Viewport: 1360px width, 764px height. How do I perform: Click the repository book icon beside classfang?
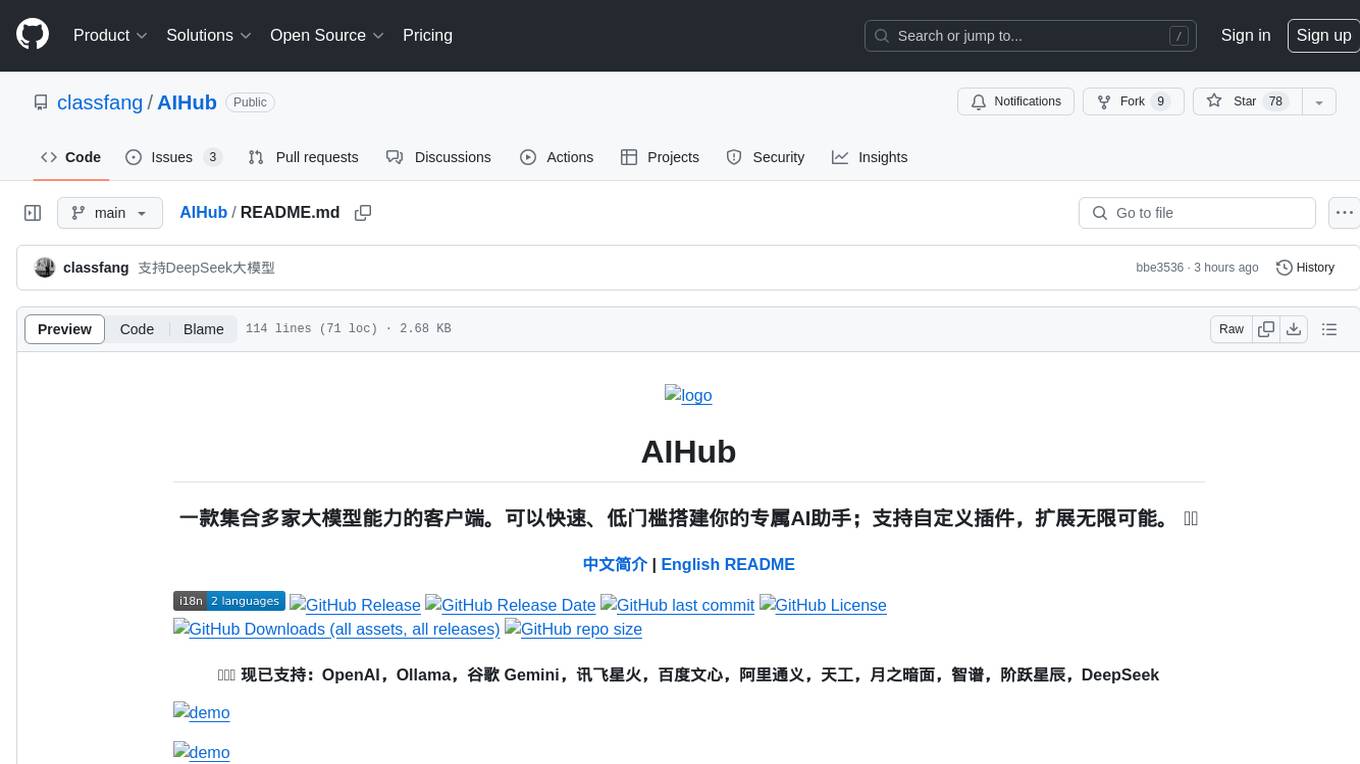40,102
